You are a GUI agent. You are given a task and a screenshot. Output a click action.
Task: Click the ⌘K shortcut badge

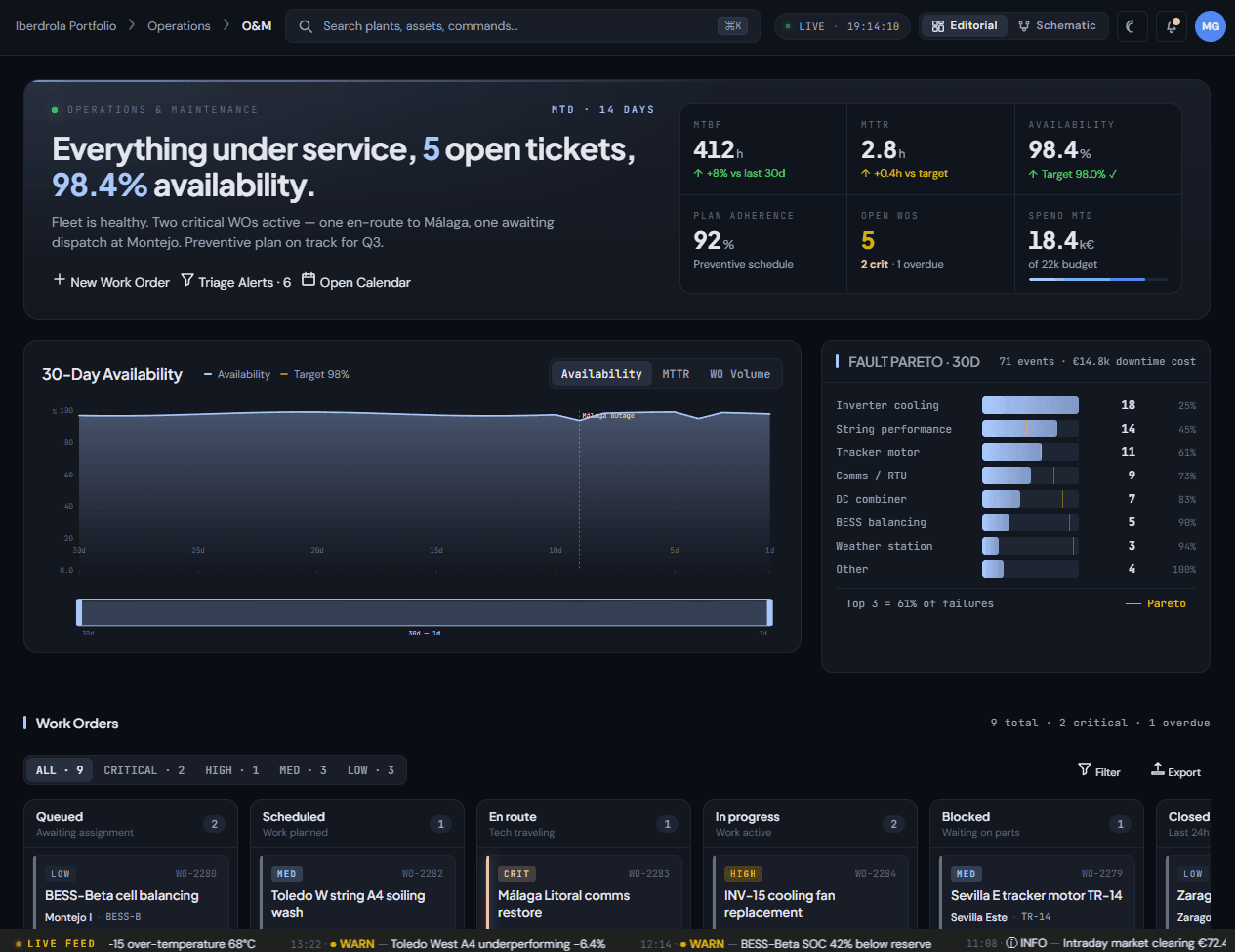click(x=732, y=26)
